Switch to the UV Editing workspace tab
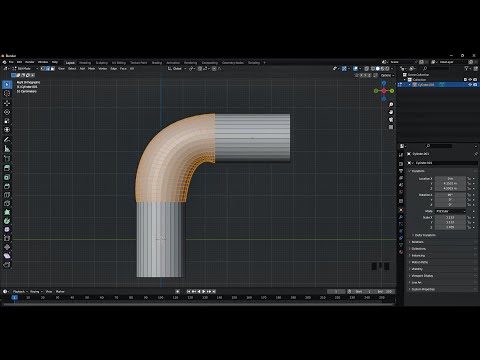 pyautogui.click(x=119, y=63)
